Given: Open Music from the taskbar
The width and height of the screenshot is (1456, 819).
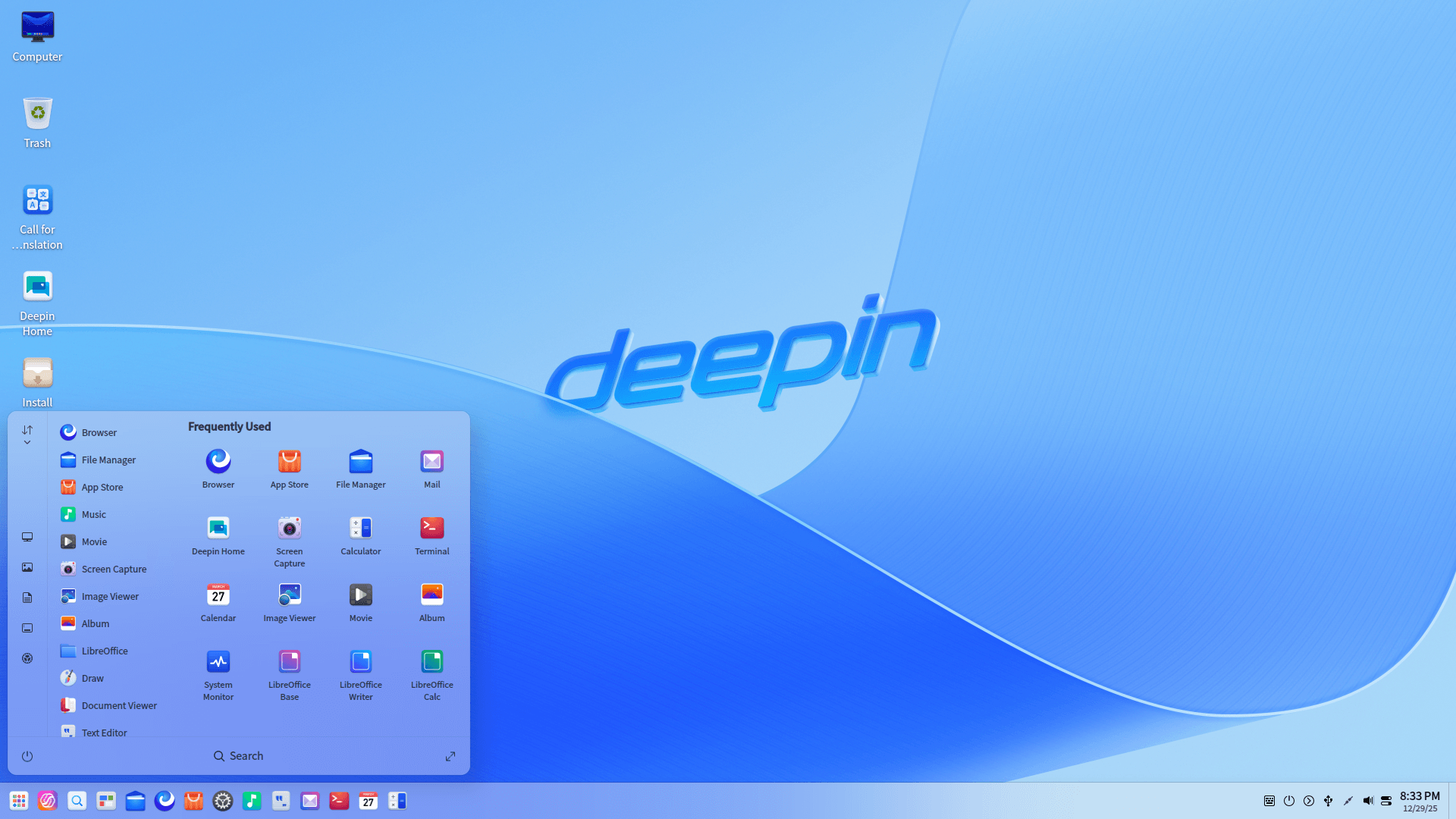Looking at the screenshot, I should pos(252,800).
